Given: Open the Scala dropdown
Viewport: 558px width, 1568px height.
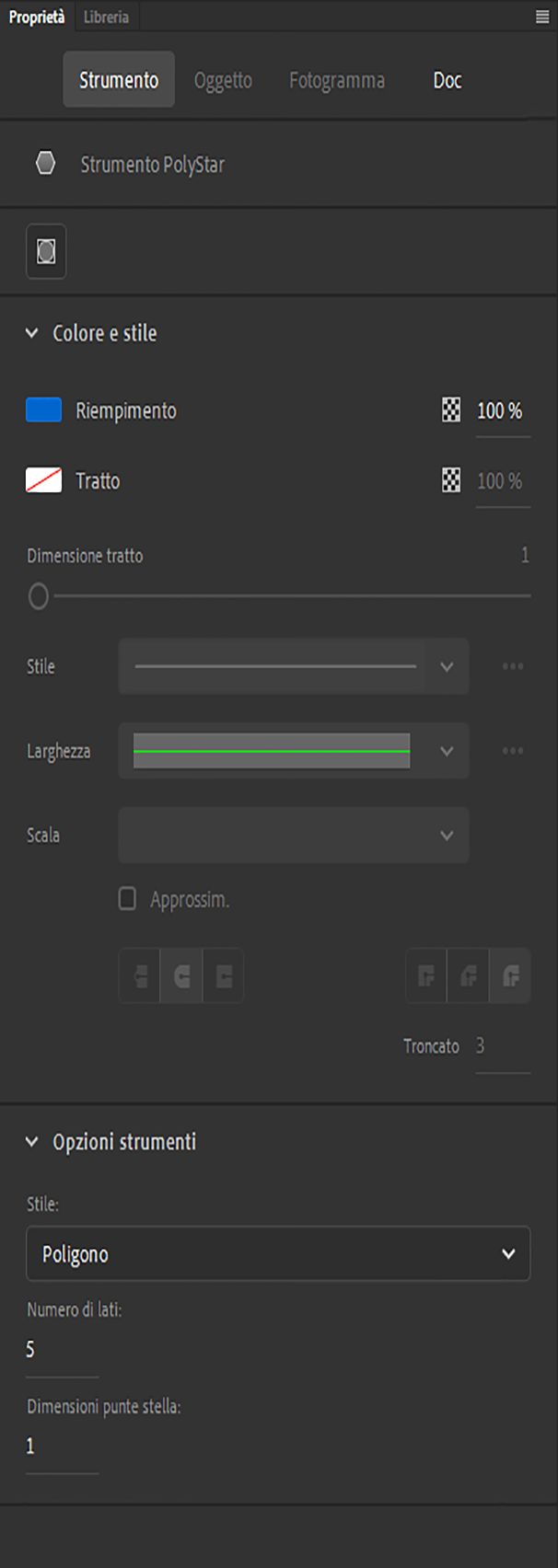Looking at the screenshot, I should (293, 836).
